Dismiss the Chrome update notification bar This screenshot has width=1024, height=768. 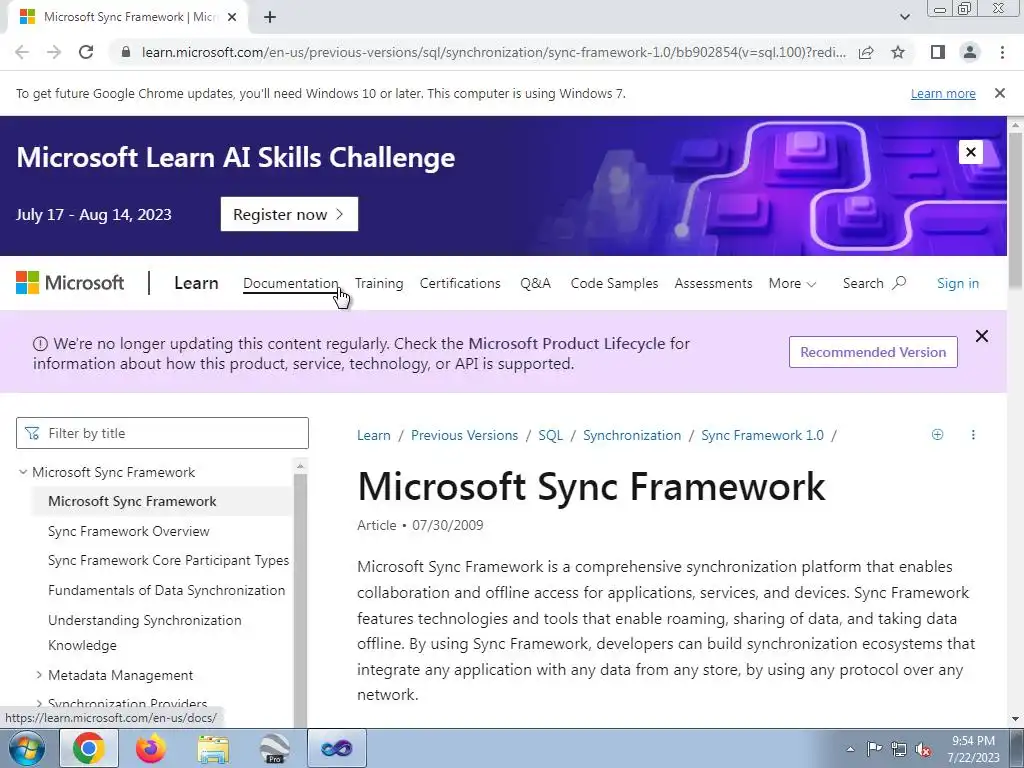click(x=999, y=93)
